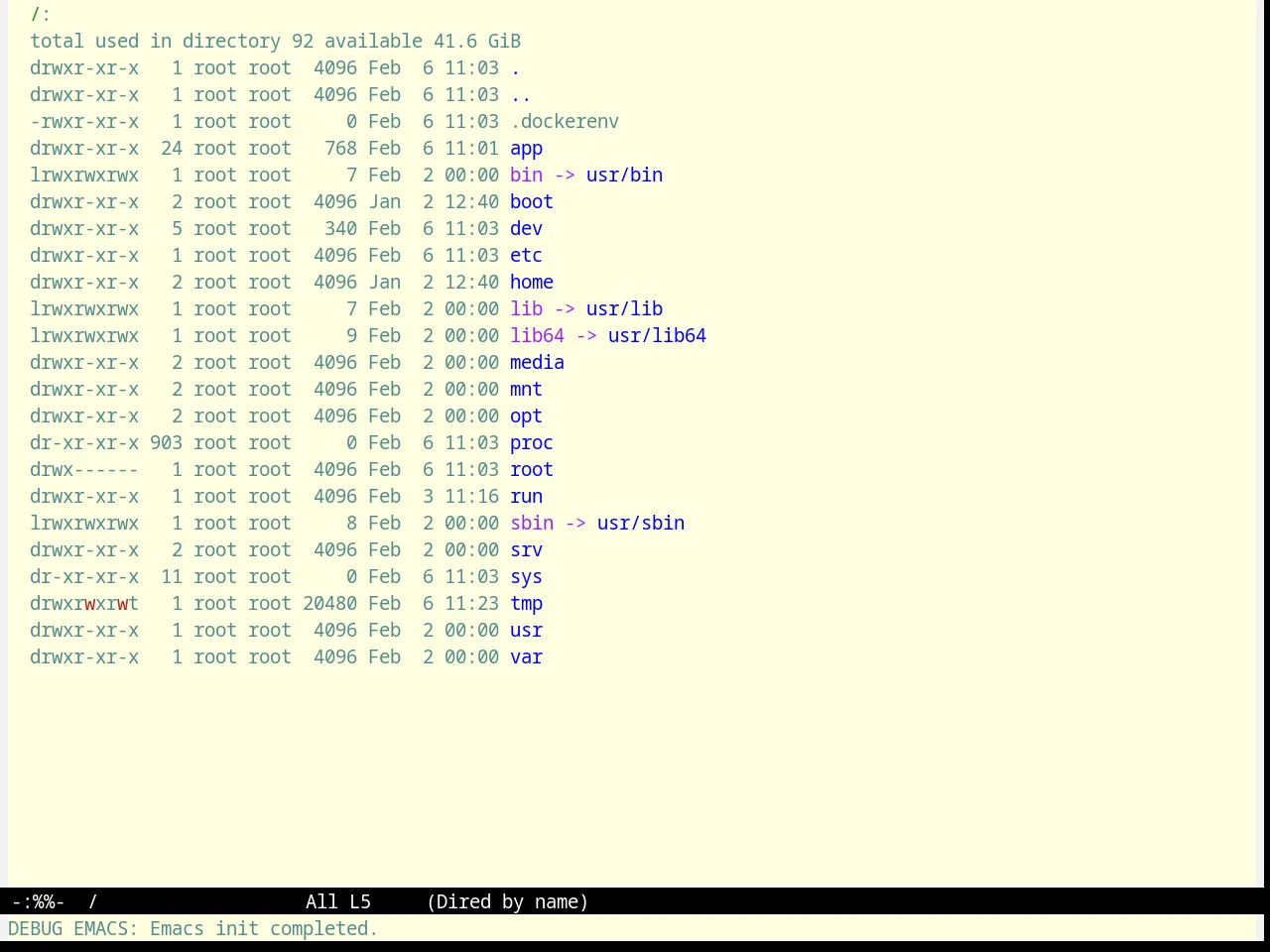Open the proc directory
The width and height of the screenshot is (1270, 952).
[532, 443]
